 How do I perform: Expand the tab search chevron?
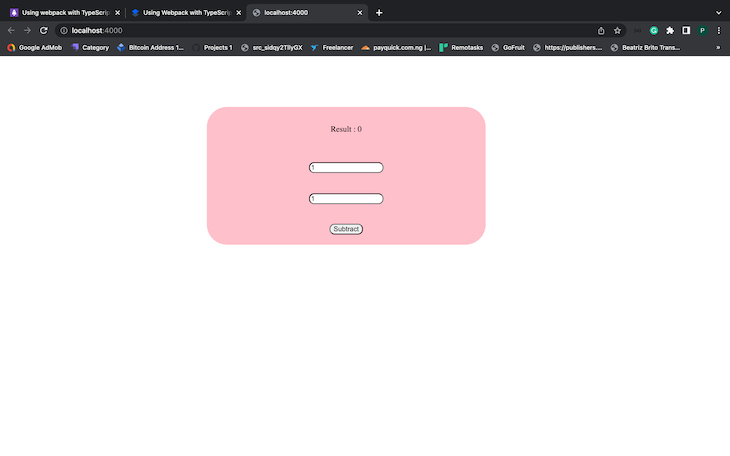[718, 12]
